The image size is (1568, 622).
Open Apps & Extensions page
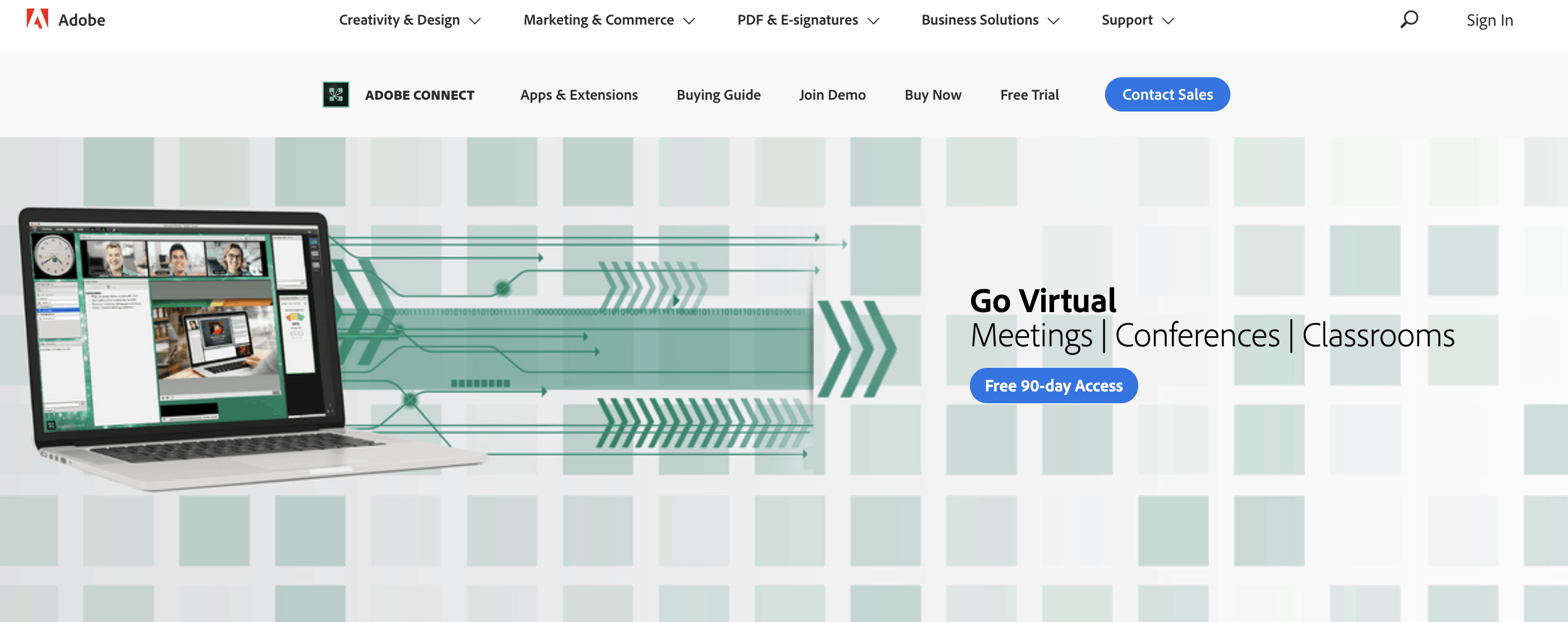(x=579, y=95)
